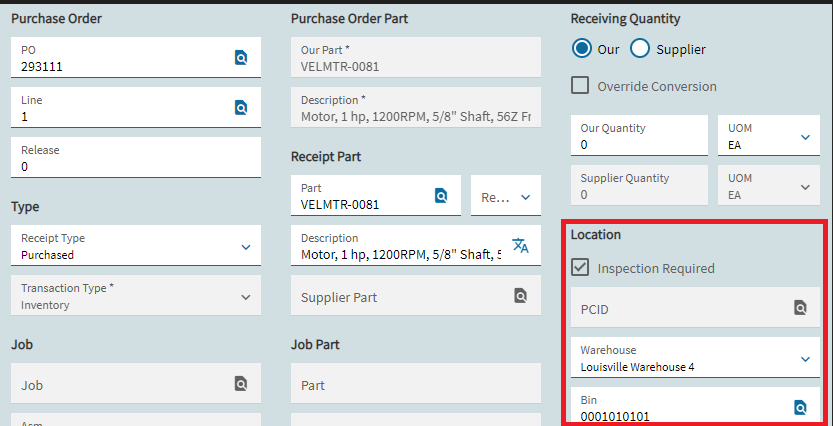Expand the Receipt Type dropdown

click(x=246, y=246)
